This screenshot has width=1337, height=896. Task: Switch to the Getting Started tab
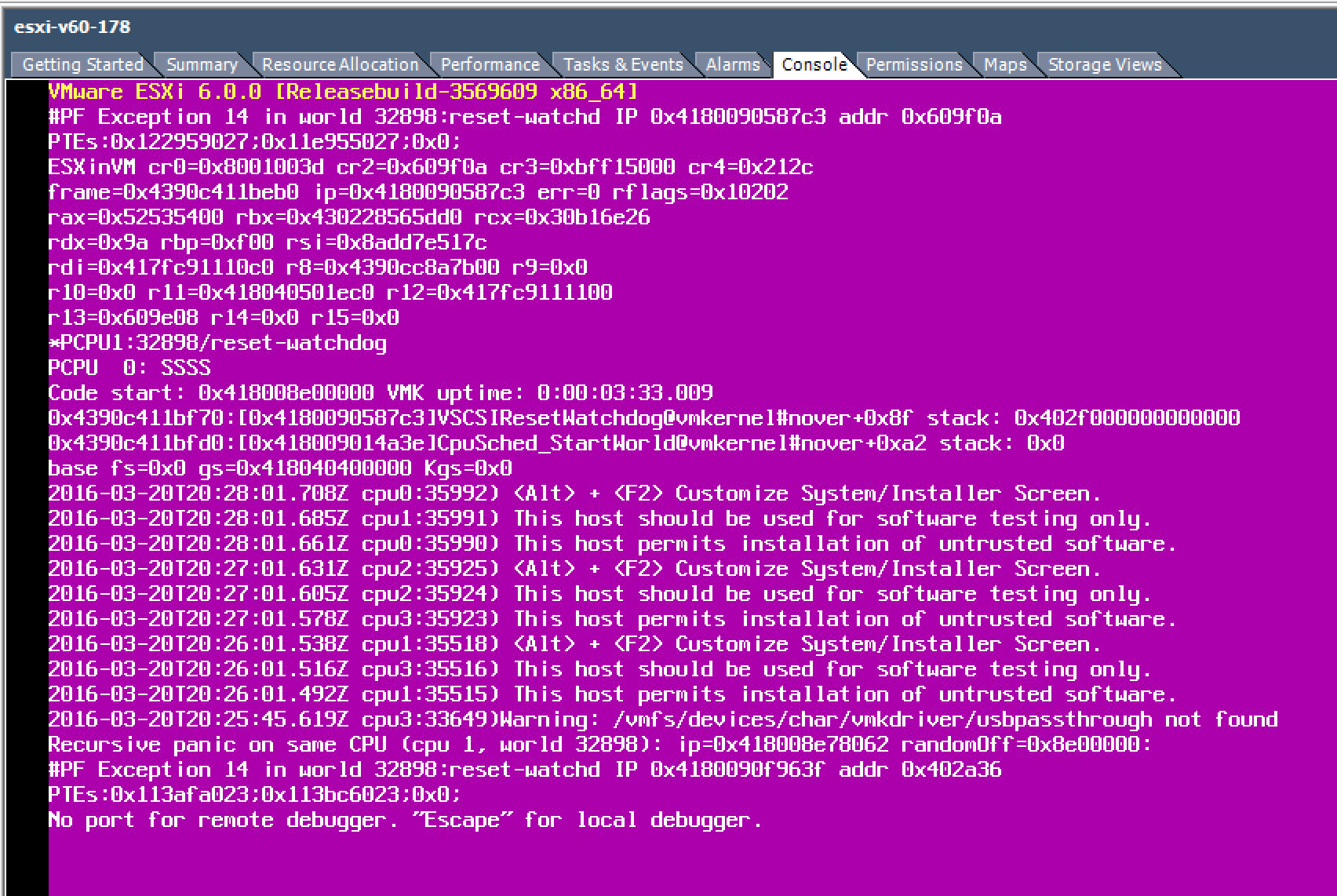(82, 64)
